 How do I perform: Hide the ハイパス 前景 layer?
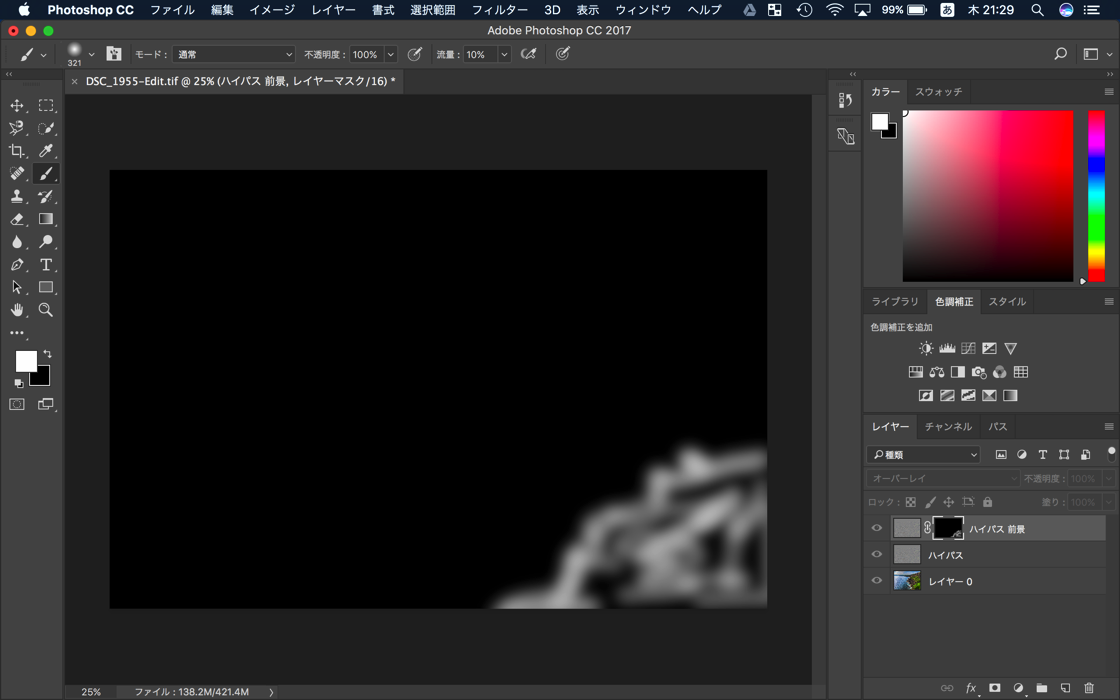[877, 528]
